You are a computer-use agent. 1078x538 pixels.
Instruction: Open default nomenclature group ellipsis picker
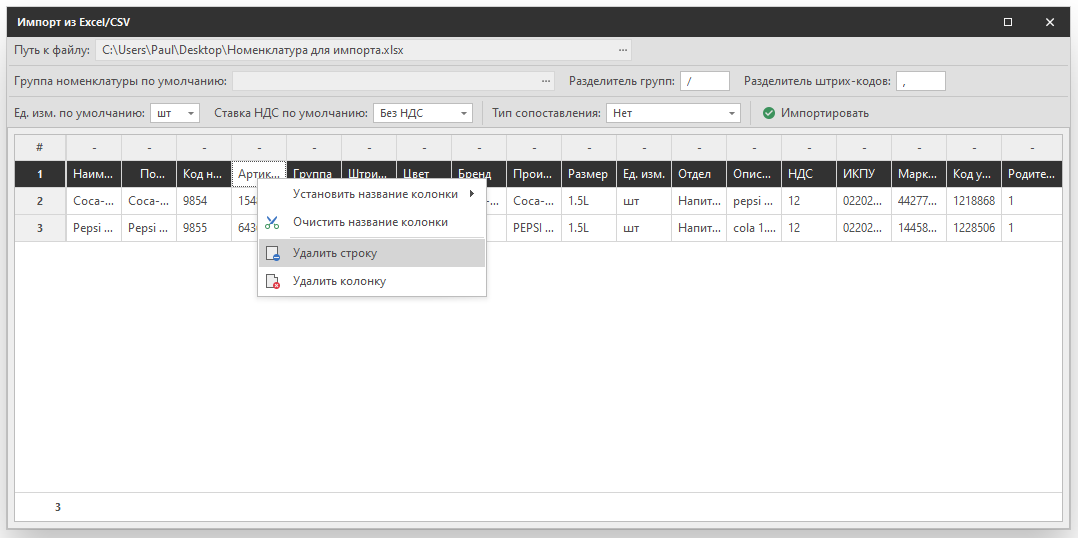click(546, 81)
